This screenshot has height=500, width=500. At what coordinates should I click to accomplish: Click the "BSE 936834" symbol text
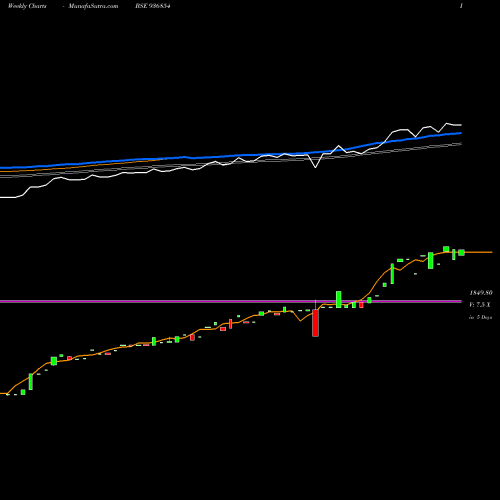[153, 6]
